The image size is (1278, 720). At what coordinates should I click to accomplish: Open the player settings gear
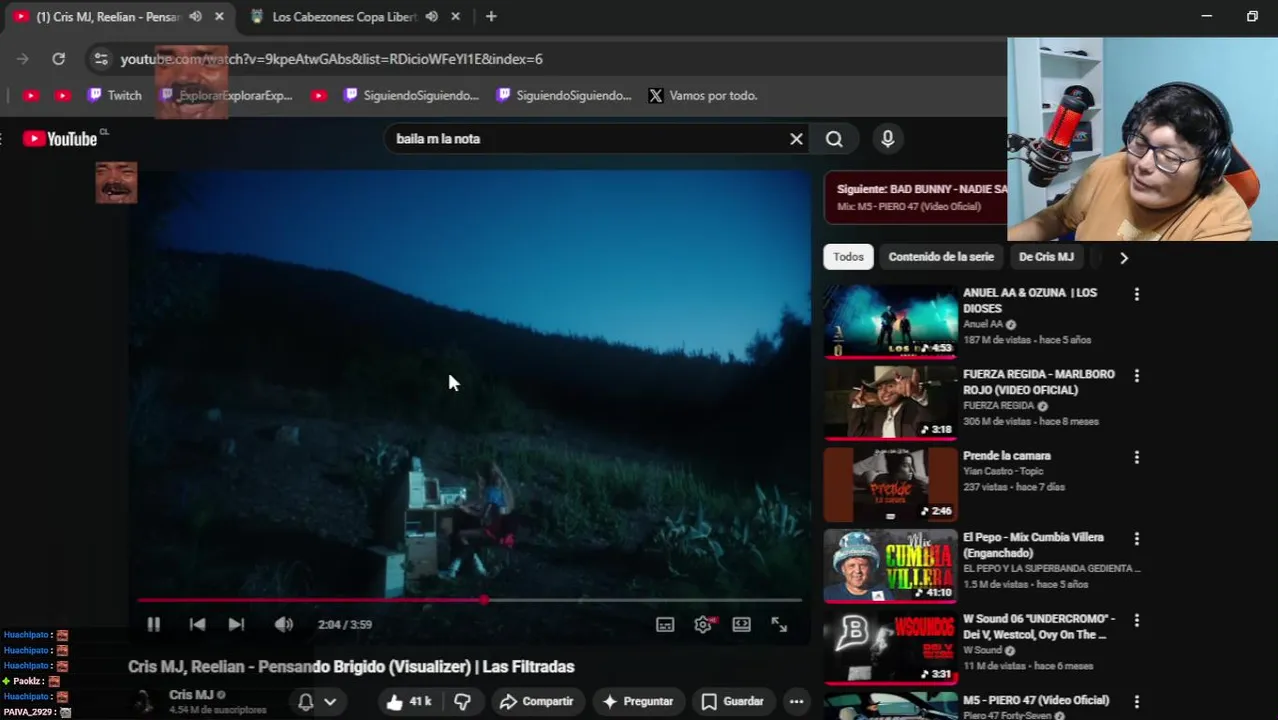(703, 624)
